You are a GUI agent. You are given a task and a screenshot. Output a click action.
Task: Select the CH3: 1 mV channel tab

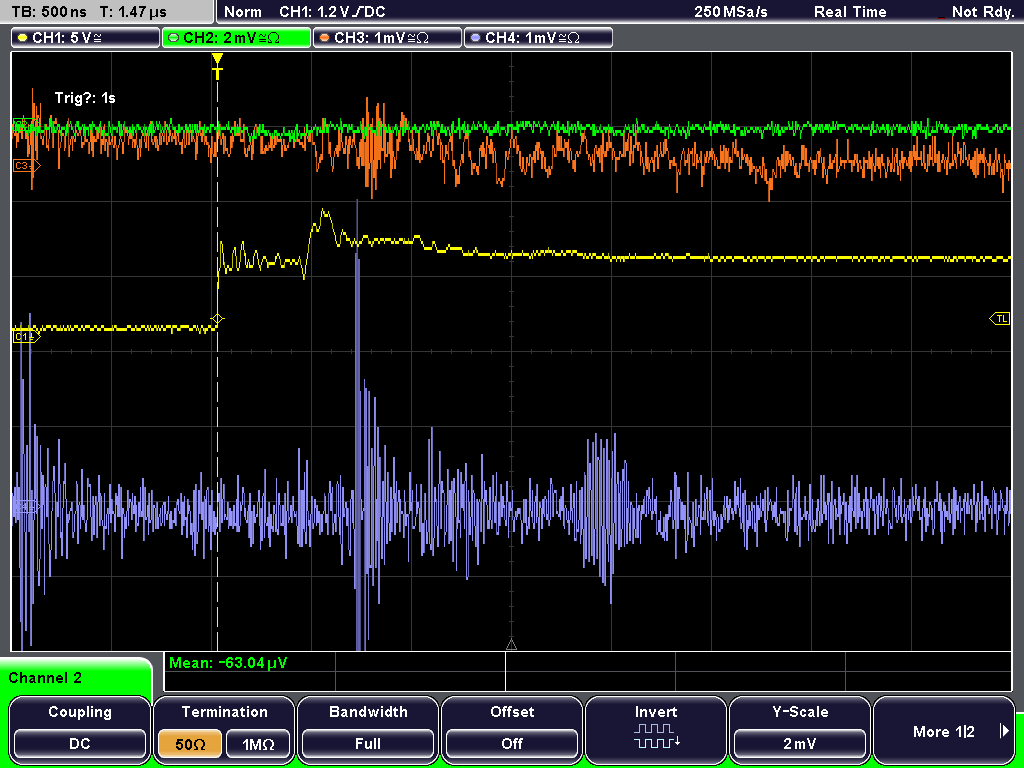(x=387, y=38)
